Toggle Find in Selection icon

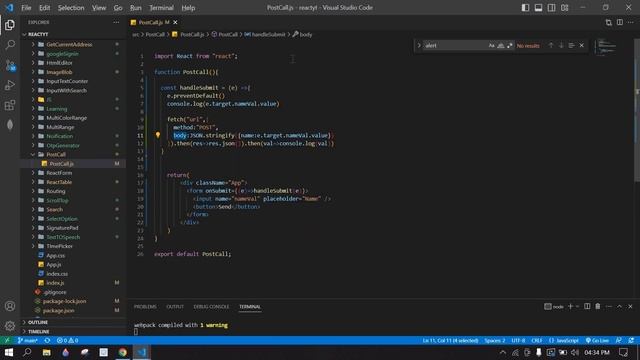pos(571,45)
